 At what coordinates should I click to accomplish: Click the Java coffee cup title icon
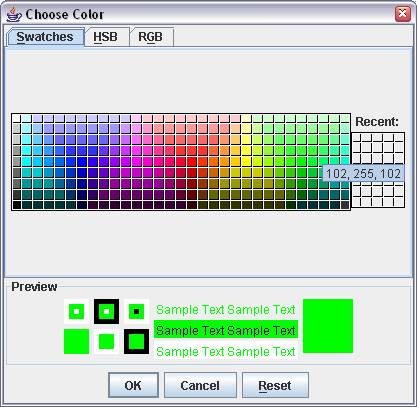14,14
